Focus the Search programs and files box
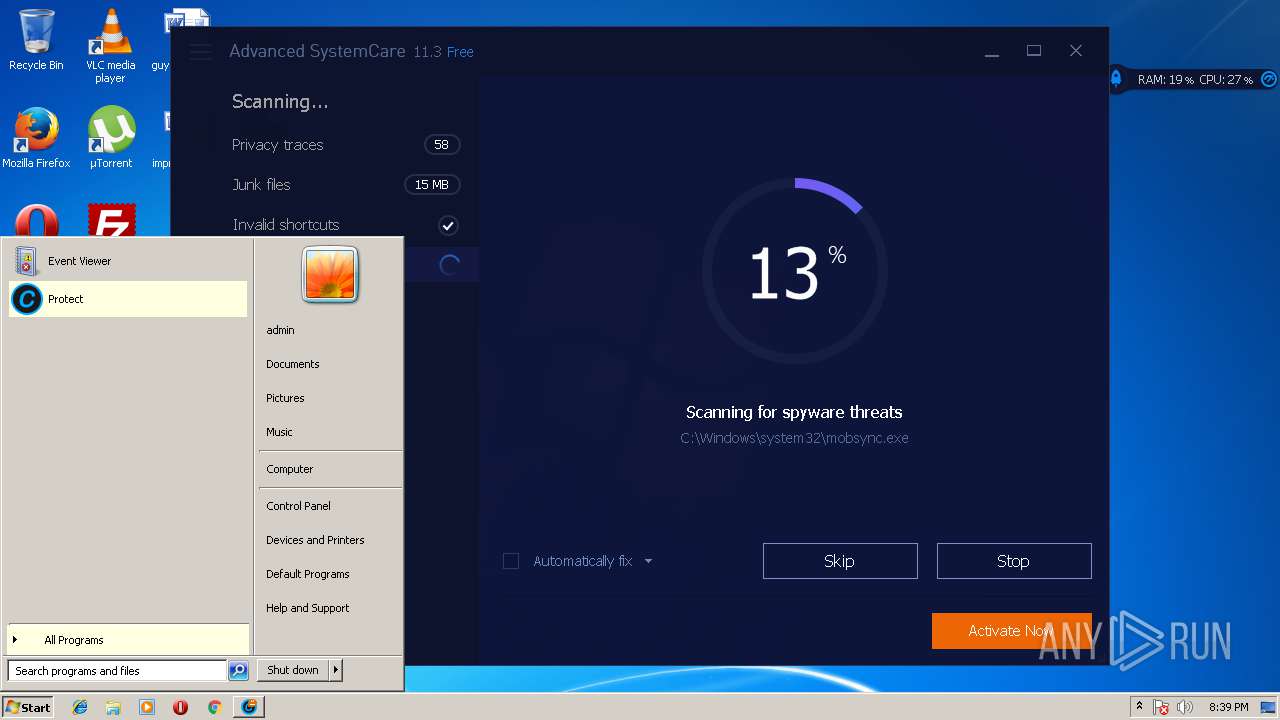This screenshot has width=1280, height=720. click(117, 671)
